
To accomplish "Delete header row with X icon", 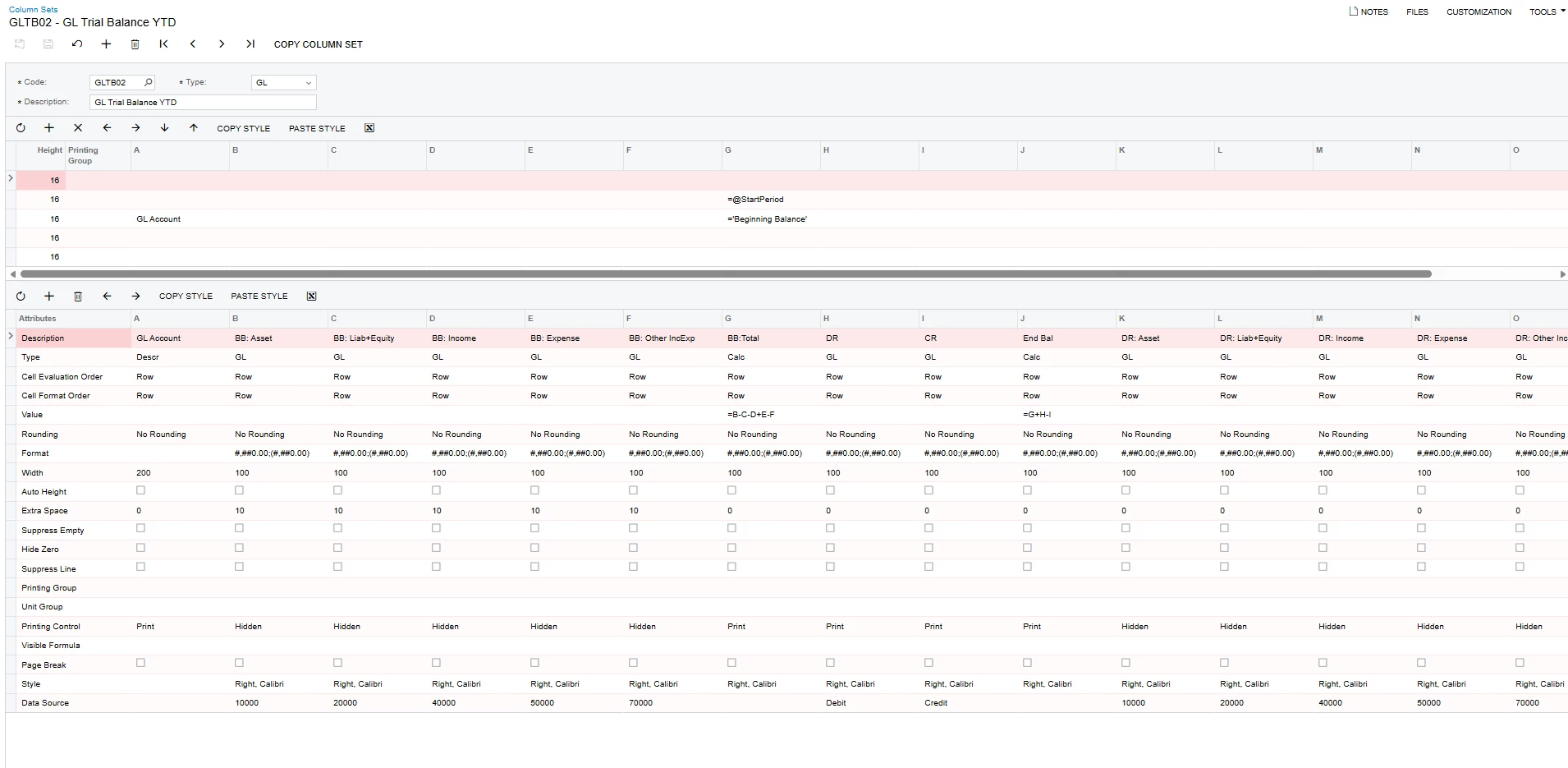I will (x=78, y=128).
